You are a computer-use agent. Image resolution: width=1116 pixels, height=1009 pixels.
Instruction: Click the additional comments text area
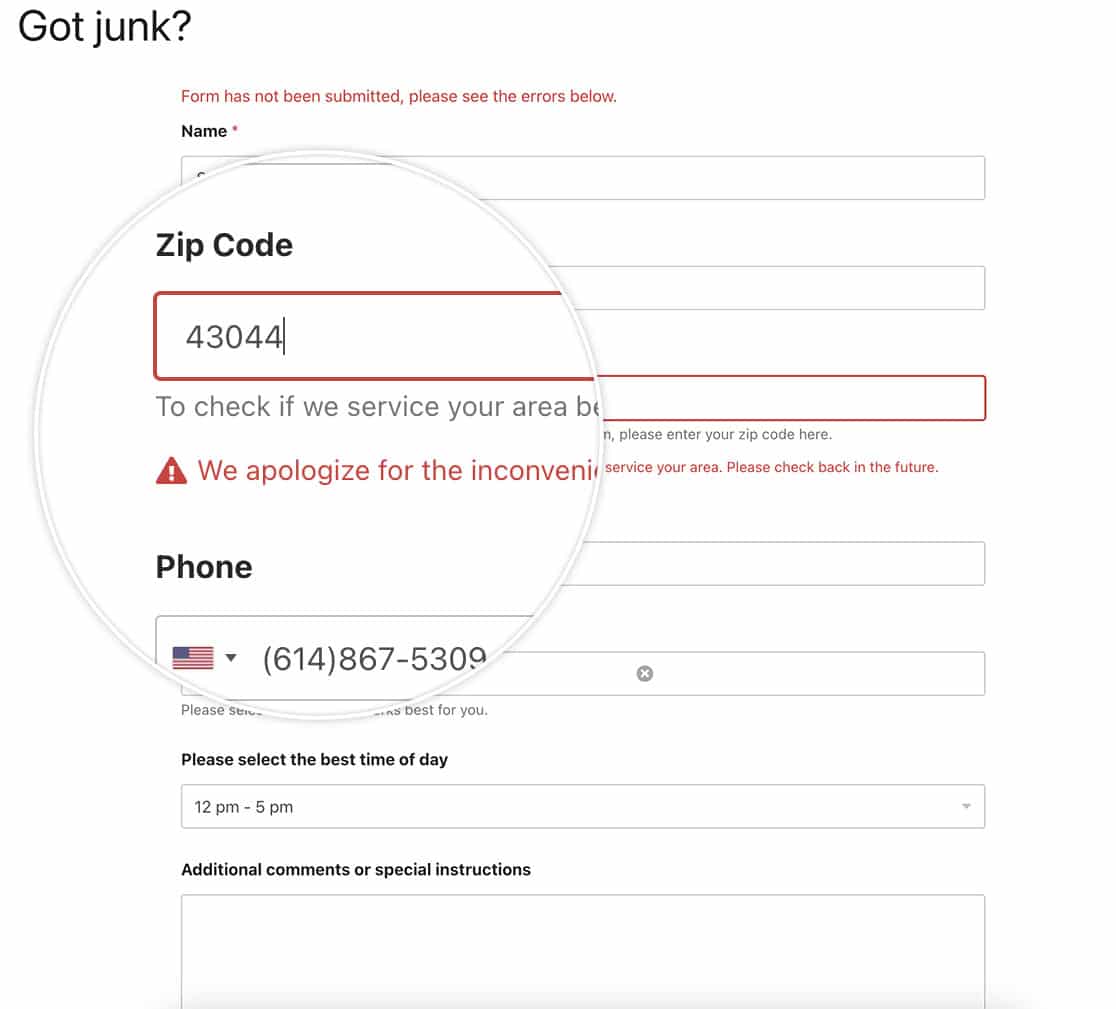coord(582,950)
